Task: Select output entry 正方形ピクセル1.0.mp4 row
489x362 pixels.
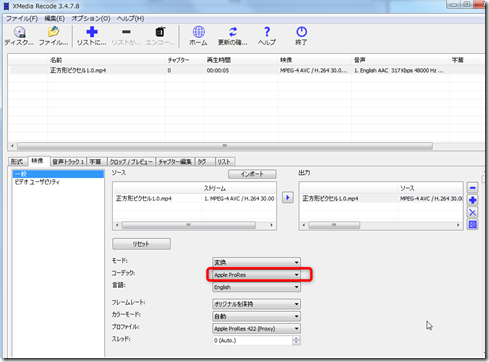Action: pyautogui.click(x=381, y=198)
